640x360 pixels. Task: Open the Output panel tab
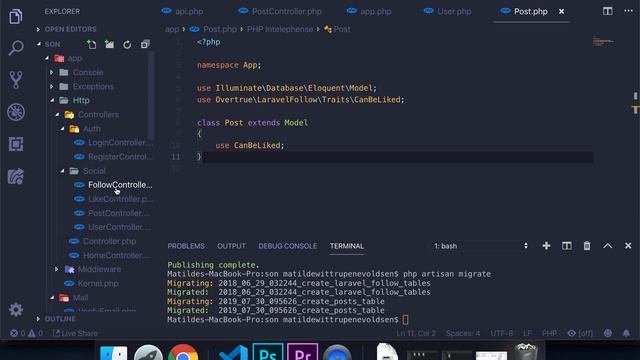(x=231, y=246)
